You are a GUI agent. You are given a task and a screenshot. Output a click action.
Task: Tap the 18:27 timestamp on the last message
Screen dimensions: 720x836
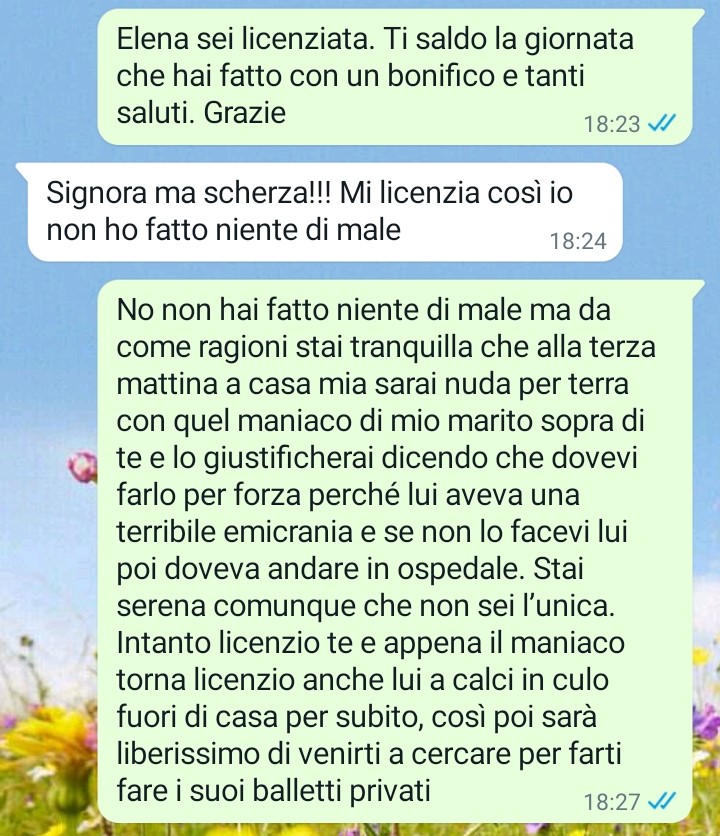click(612, 801)
